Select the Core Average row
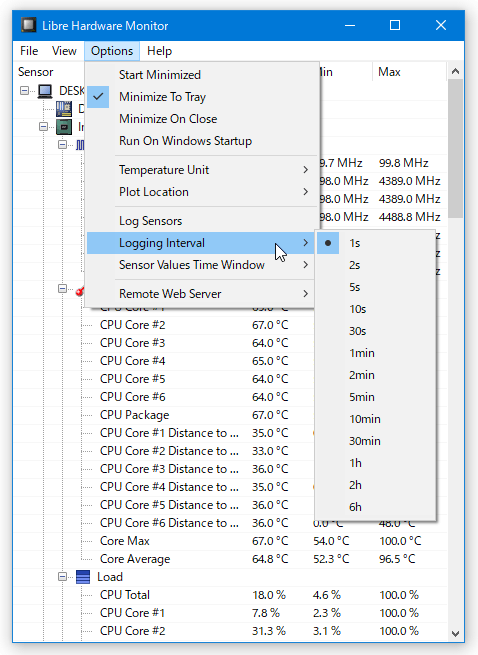Image resolution: width=478 pixels, height=655 pixels. pyautogui.click(x=231, y=559)
